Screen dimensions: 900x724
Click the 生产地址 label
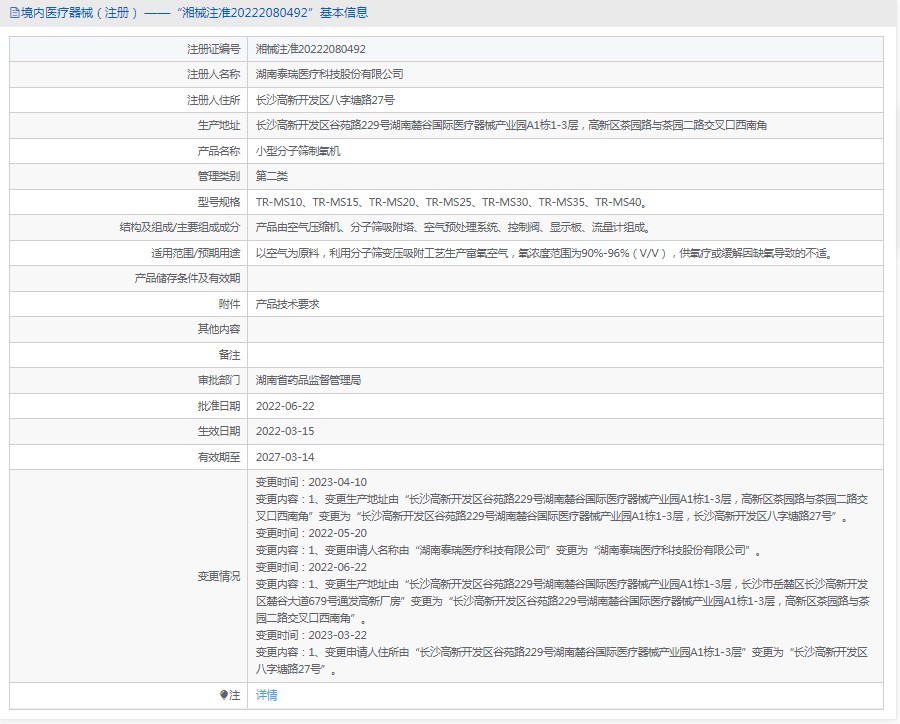(x=219, y=125)
